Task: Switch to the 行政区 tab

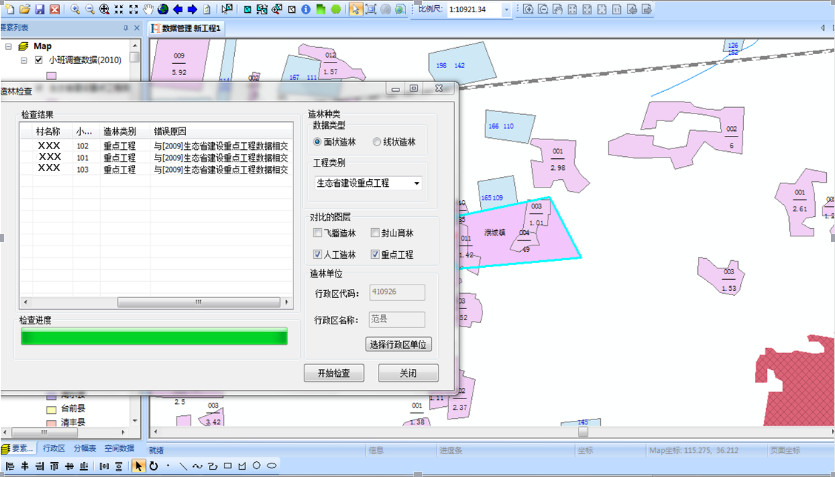Action: pyautogui.click(x=54, y=449)
